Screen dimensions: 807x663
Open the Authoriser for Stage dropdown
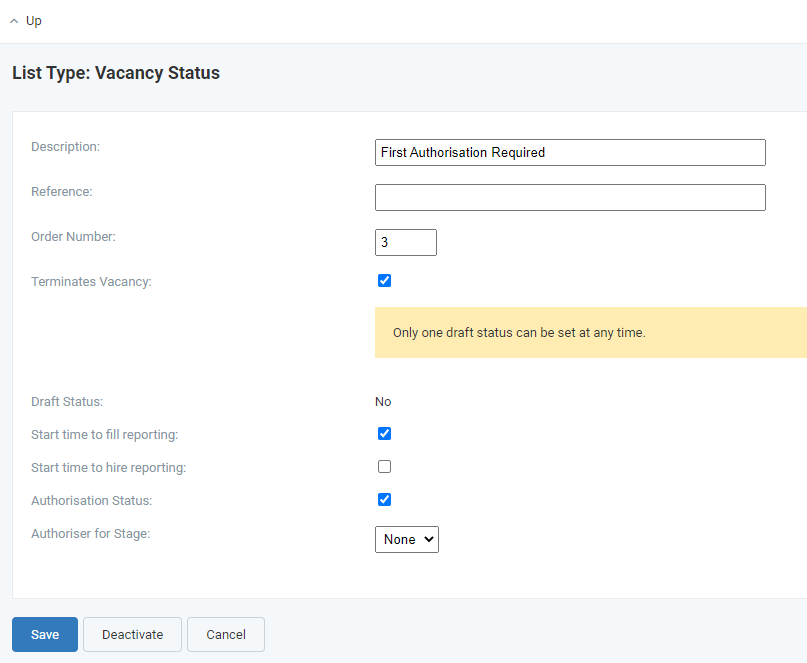pyautogui.click(x=407, y=539)
